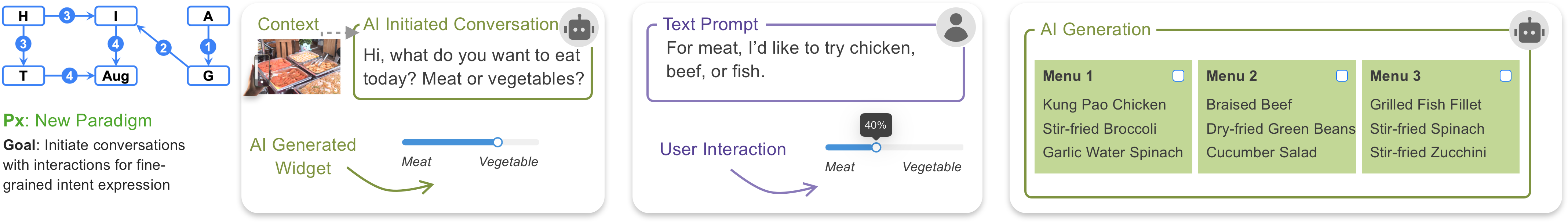
Task: Click the robot avatar beside AI Initiated Conversation
Action: pyautogui.click(x=578, y=28)
